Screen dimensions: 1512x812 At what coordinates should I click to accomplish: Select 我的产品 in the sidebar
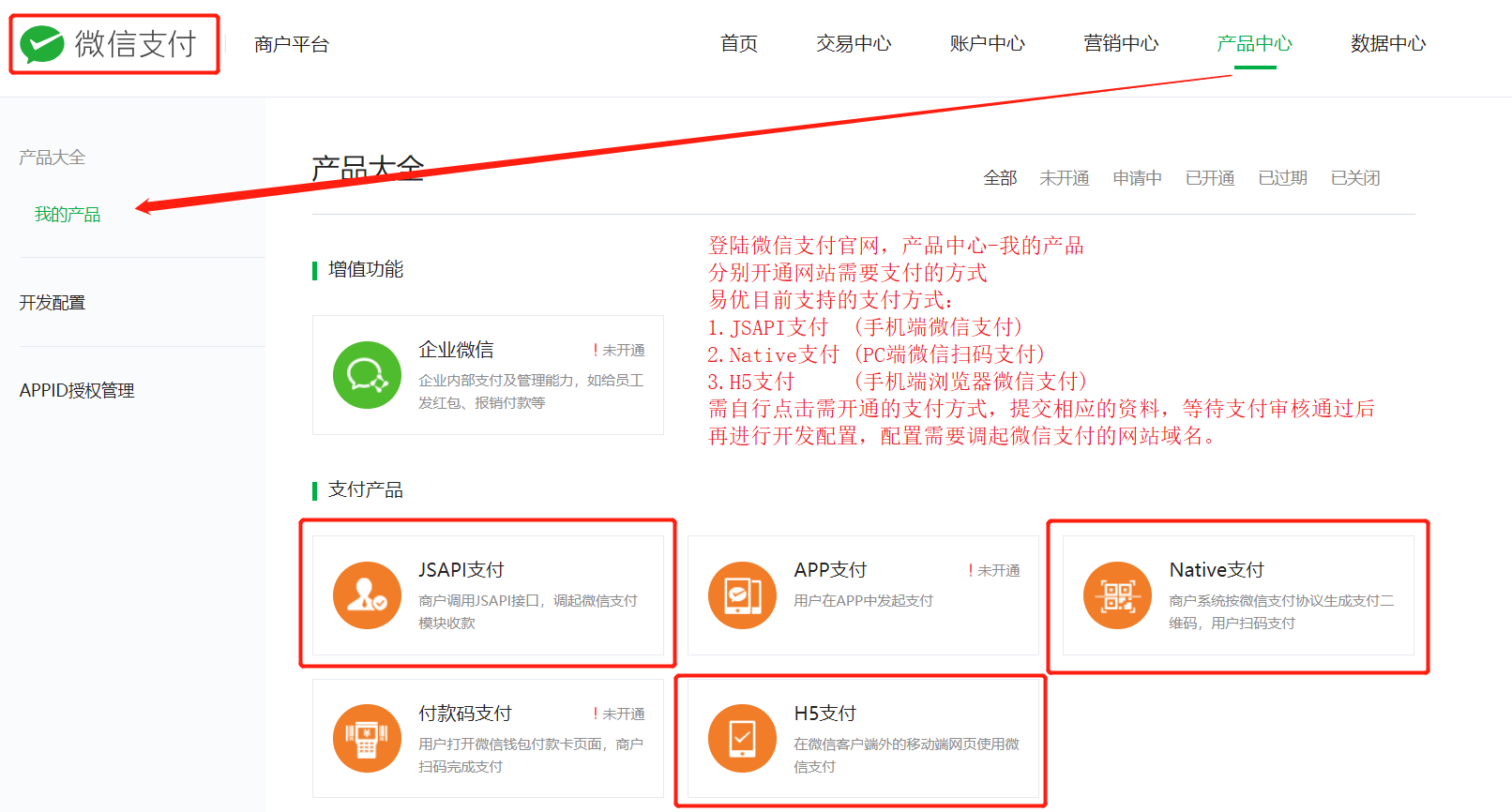[x=68, y=215]
